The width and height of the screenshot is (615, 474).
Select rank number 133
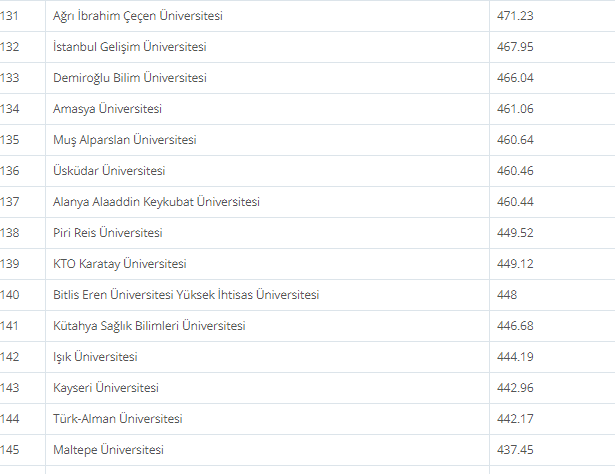9,78
